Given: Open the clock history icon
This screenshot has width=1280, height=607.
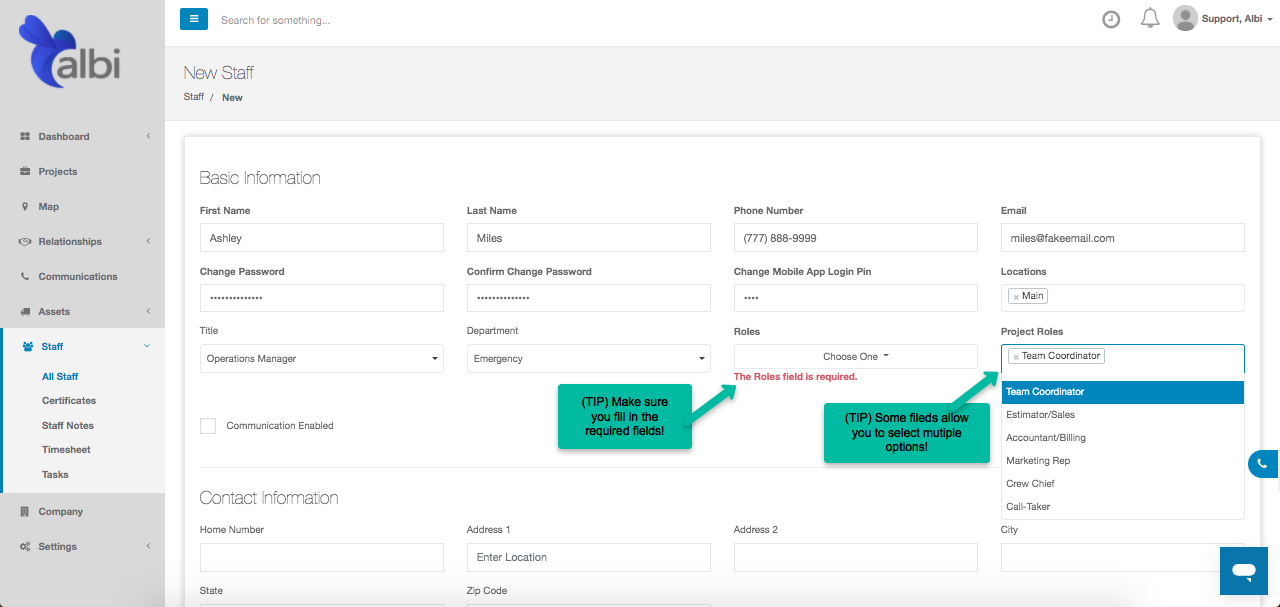Looking at the screenshot, I should coord(1111,19).
